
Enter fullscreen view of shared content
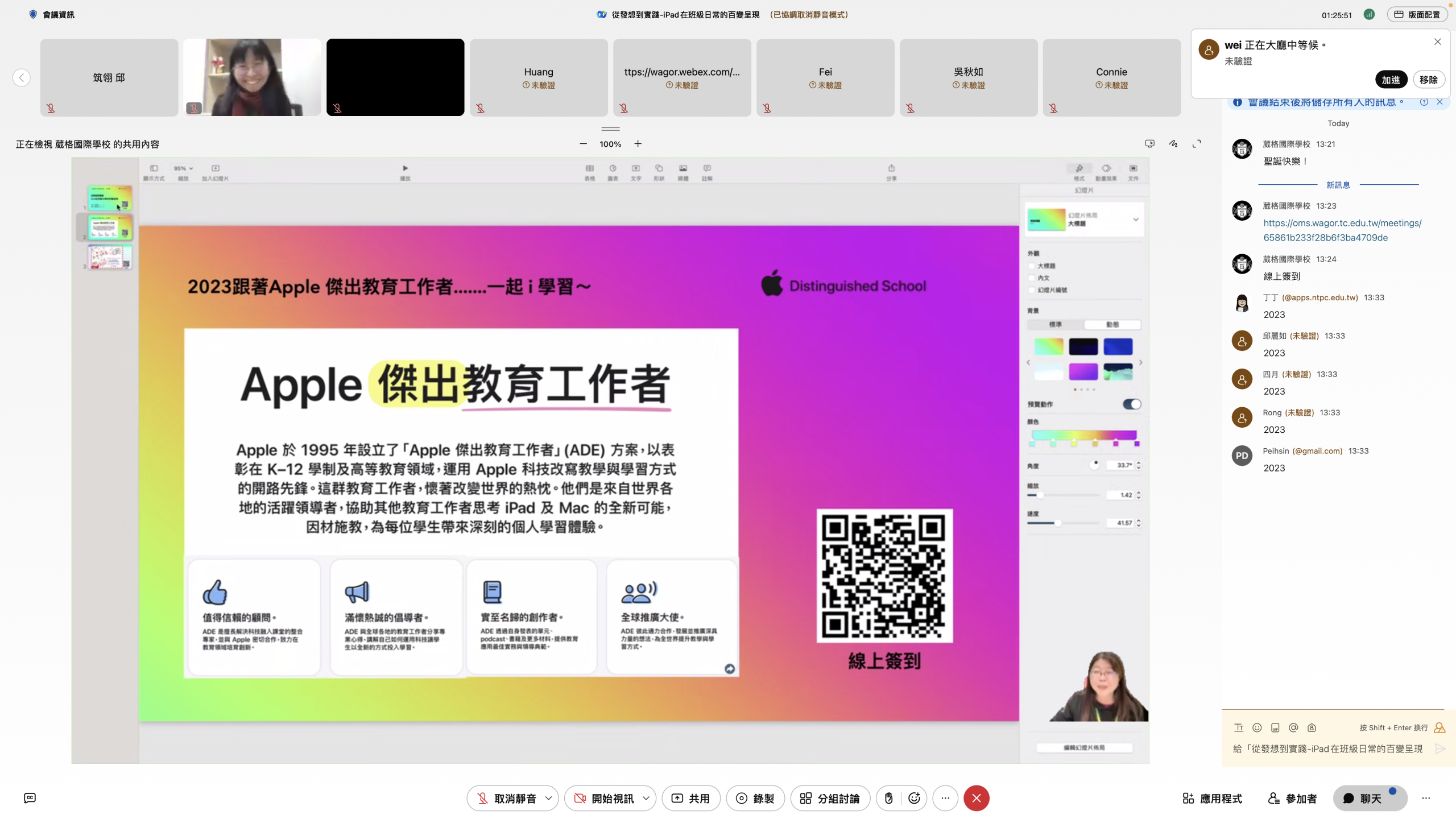(x=1197, y=144)
